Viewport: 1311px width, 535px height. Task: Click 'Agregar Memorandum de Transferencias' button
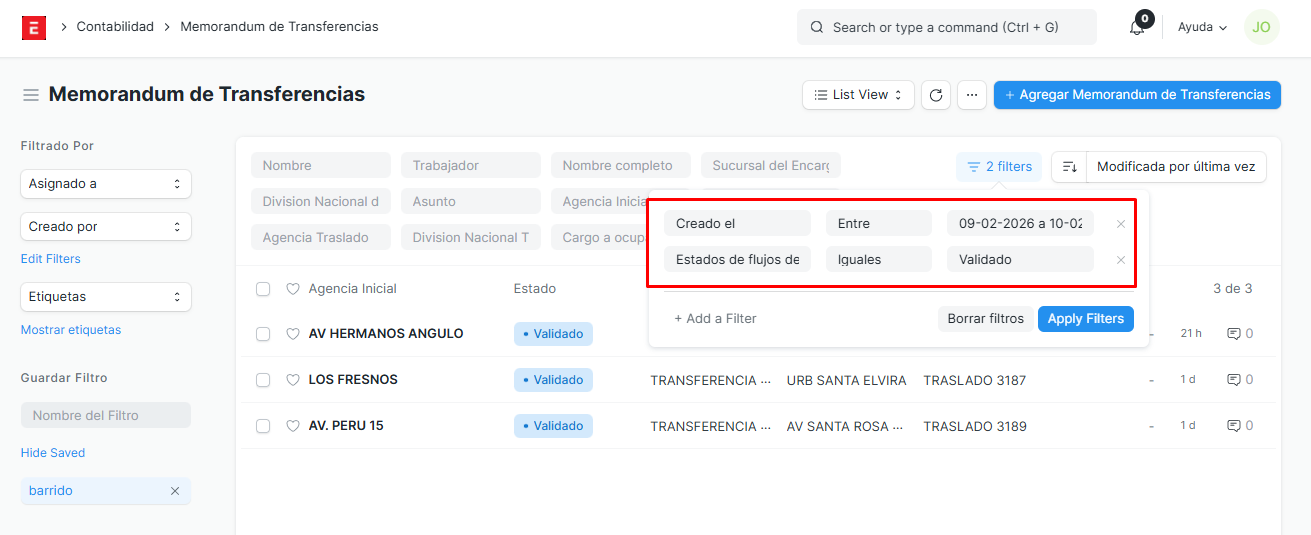[x=1137, y=95]
